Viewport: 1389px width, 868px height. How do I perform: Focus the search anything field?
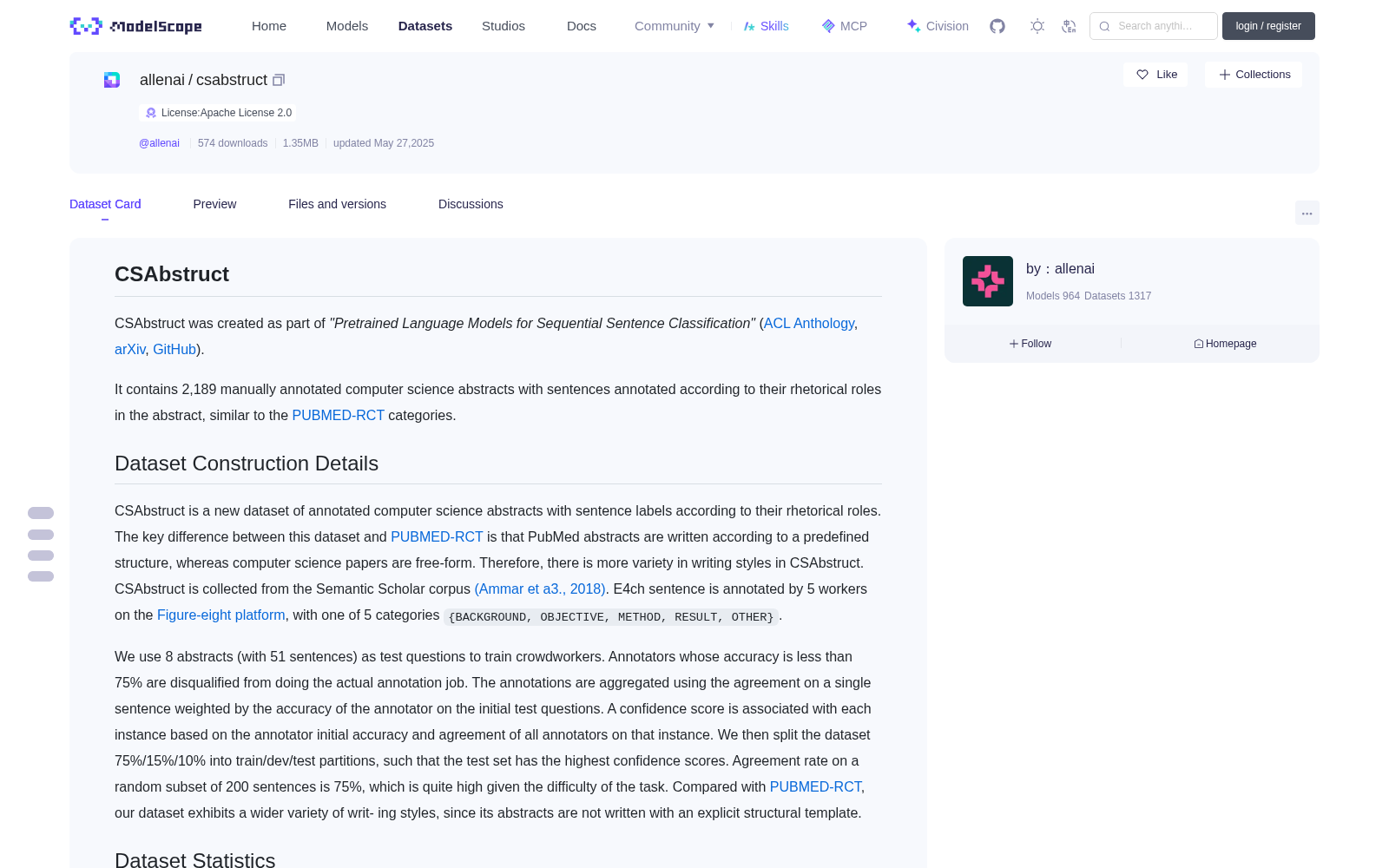[x=1154, y=26]
